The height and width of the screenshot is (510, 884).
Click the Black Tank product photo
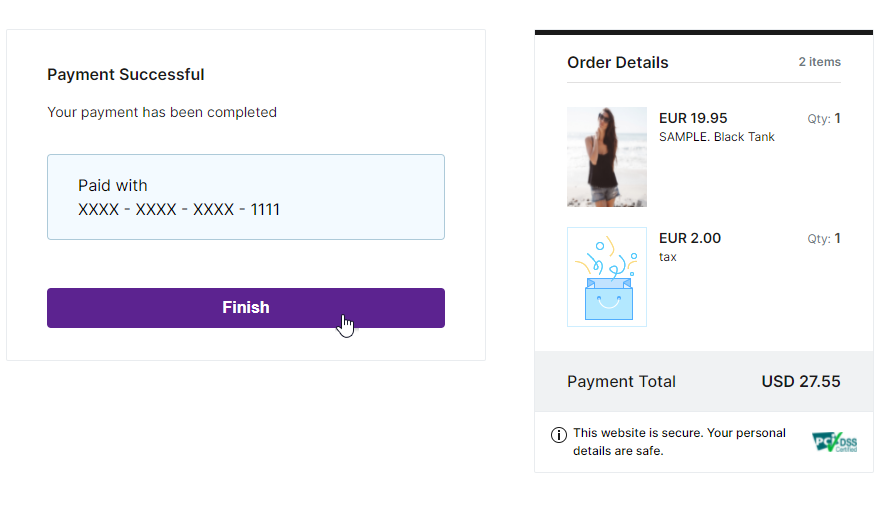click(x=606, y=157)
